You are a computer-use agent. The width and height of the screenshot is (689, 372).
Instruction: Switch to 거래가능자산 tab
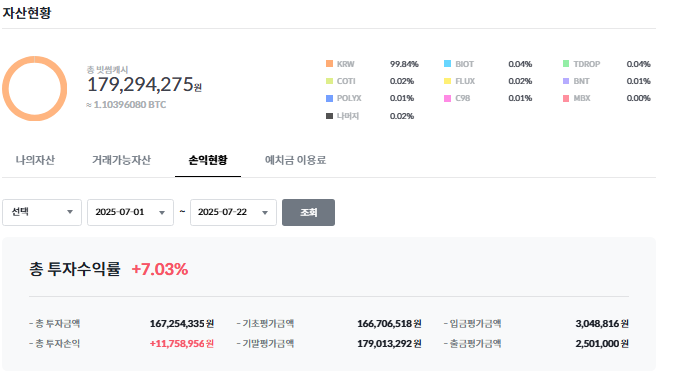point(121,160)
